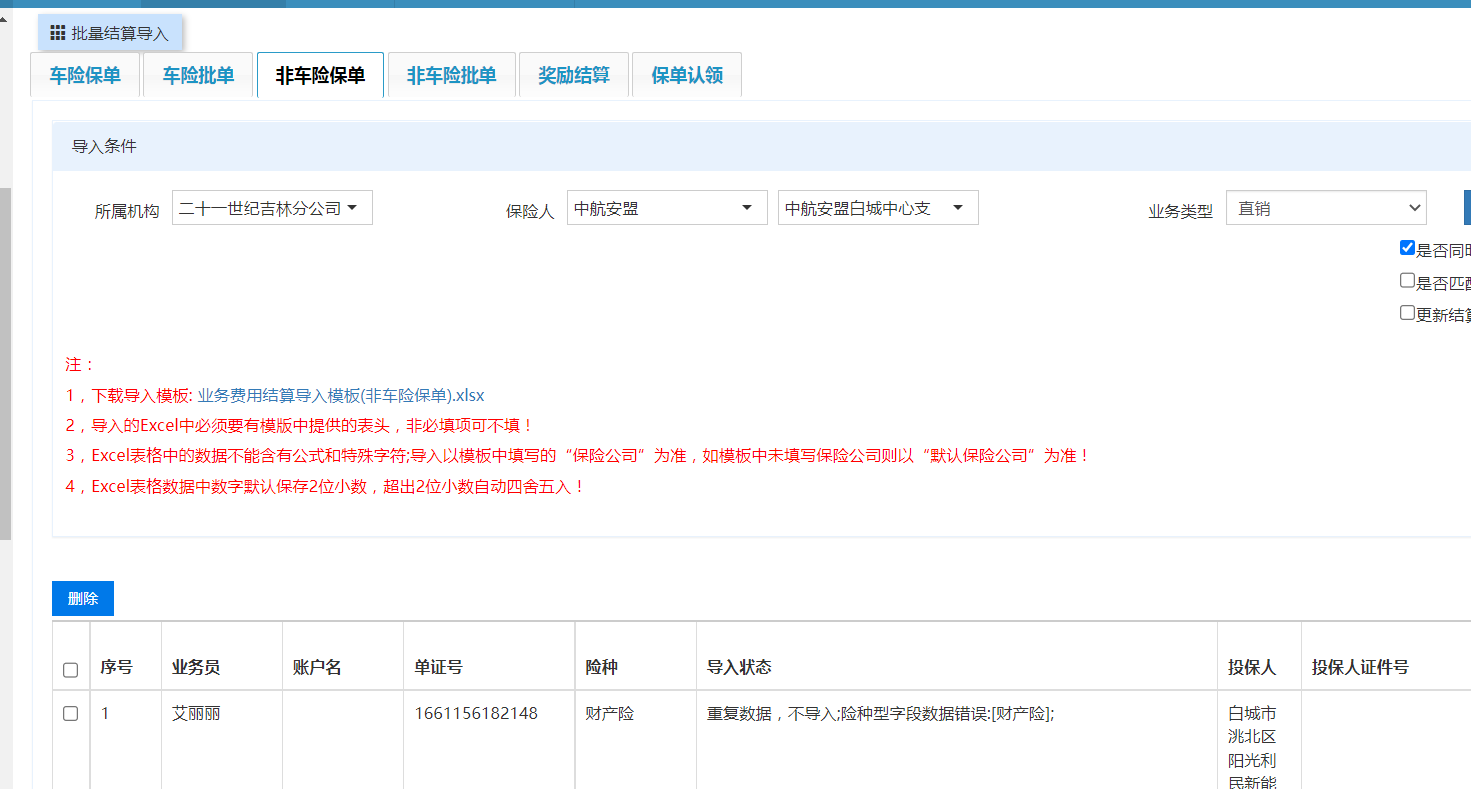Image resolution: width=1471 pixels, height=789 pixels.
Task: Uncheck the 是否同时 checkbox
Action: (x=1408, y=248)
